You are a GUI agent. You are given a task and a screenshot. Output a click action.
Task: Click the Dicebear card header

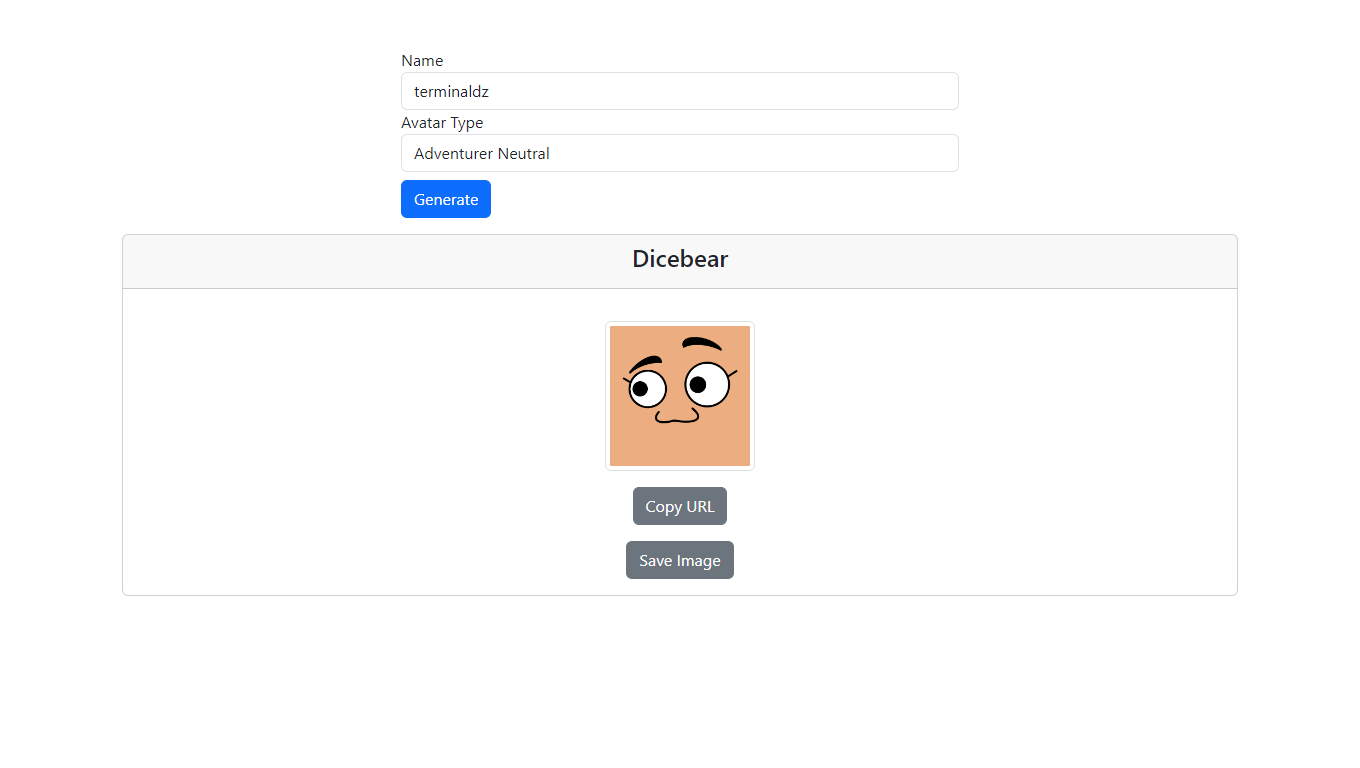(680, 261)
